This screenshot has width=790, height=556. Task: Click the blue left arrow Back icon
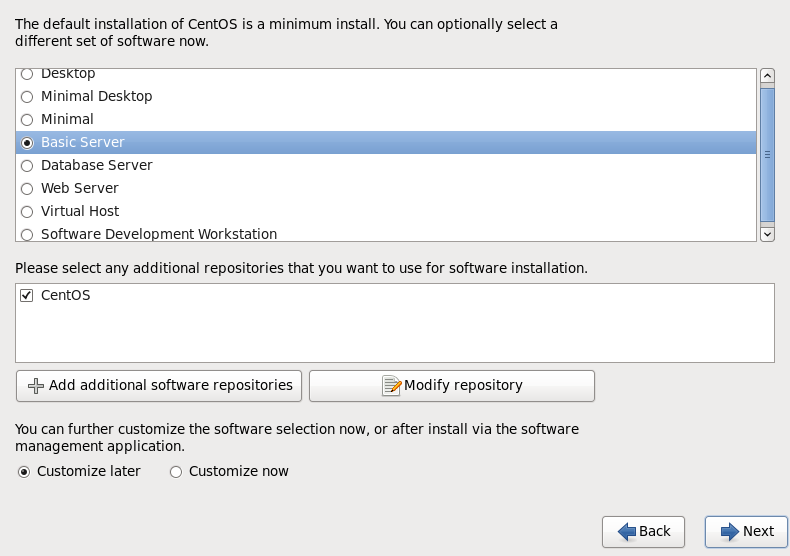627,531
